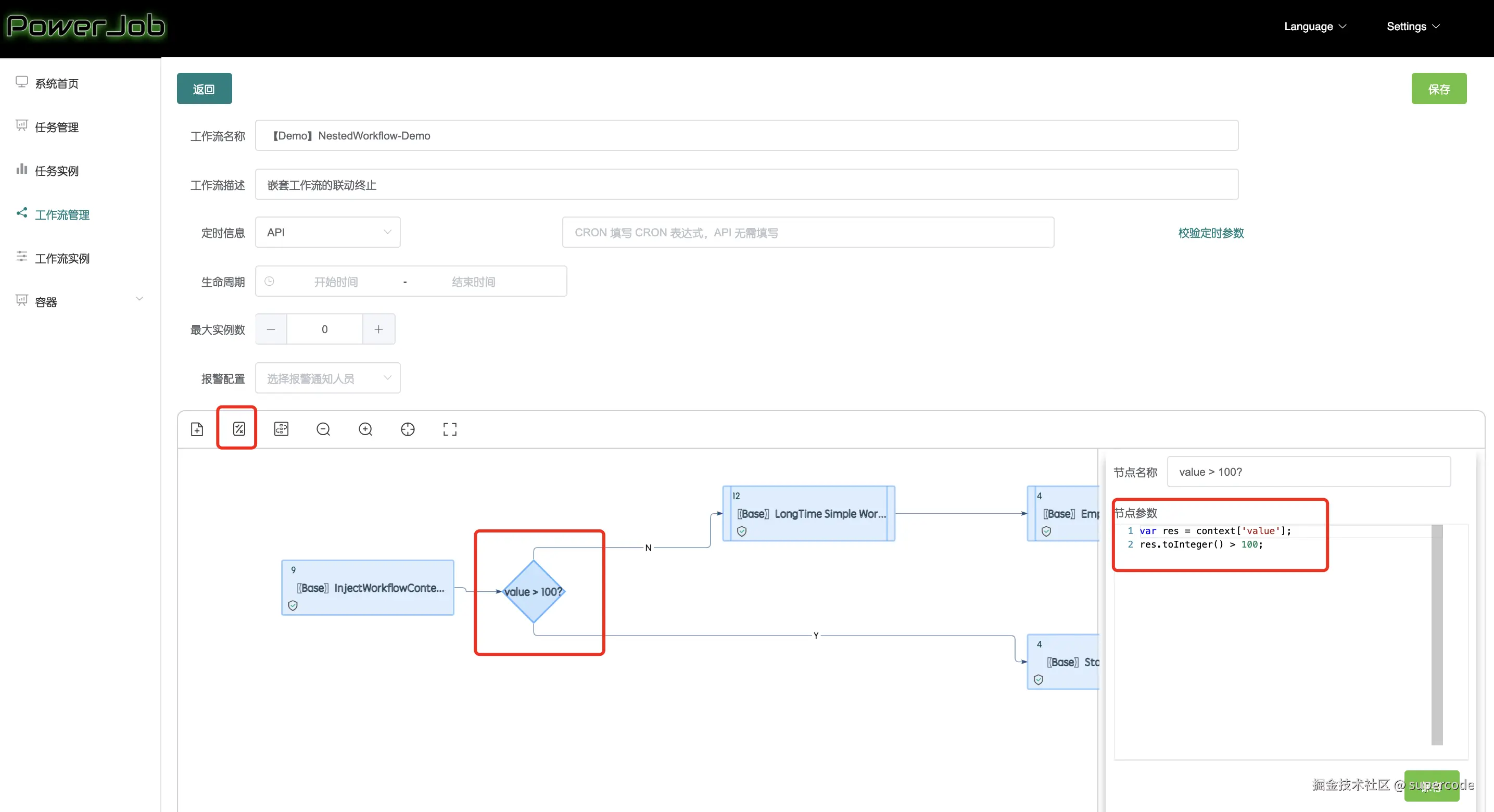The height and width of the screenshot is (812, 1494).
Task: Click the auto-center crosshair icon
Action: 408,429
